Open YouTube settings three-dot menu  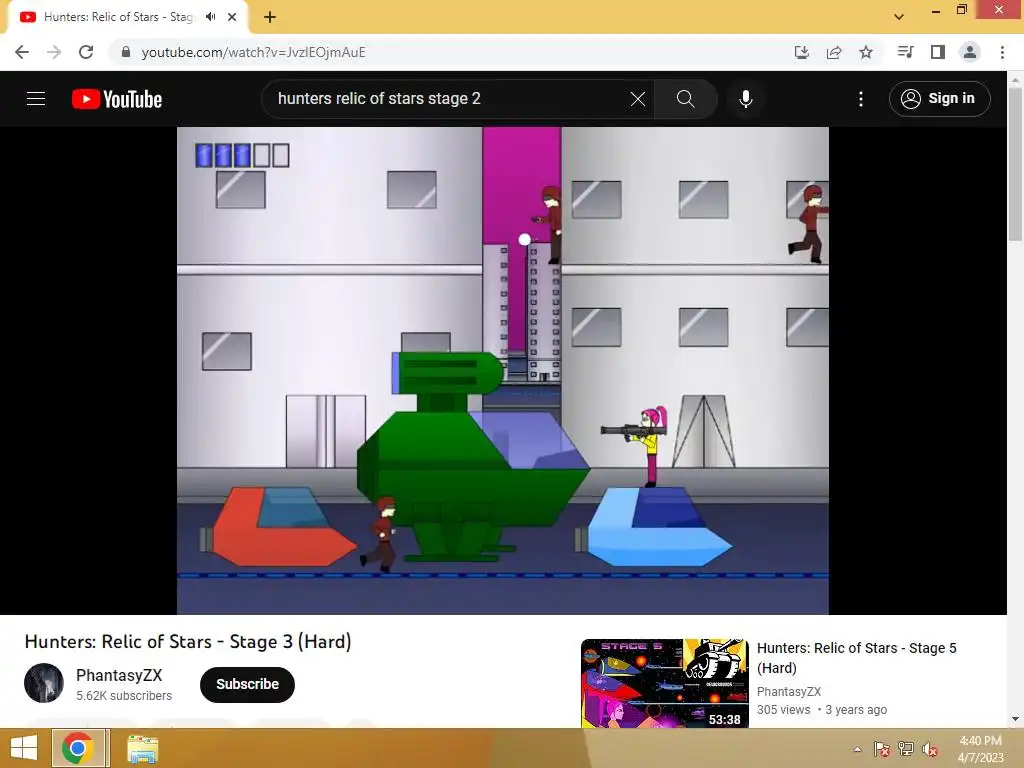[860, 99]
